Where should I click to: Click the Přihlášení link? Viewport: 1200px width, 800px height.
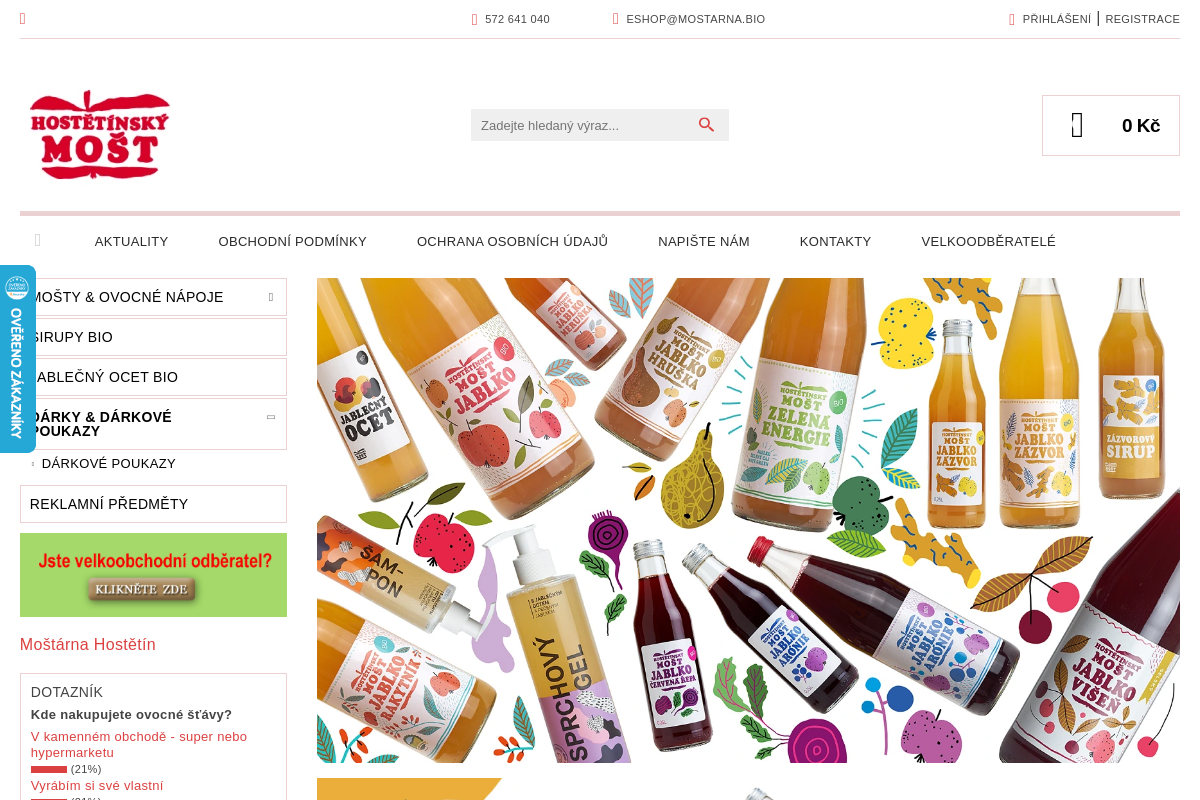pyautogui.click(x=1056, y=19)
